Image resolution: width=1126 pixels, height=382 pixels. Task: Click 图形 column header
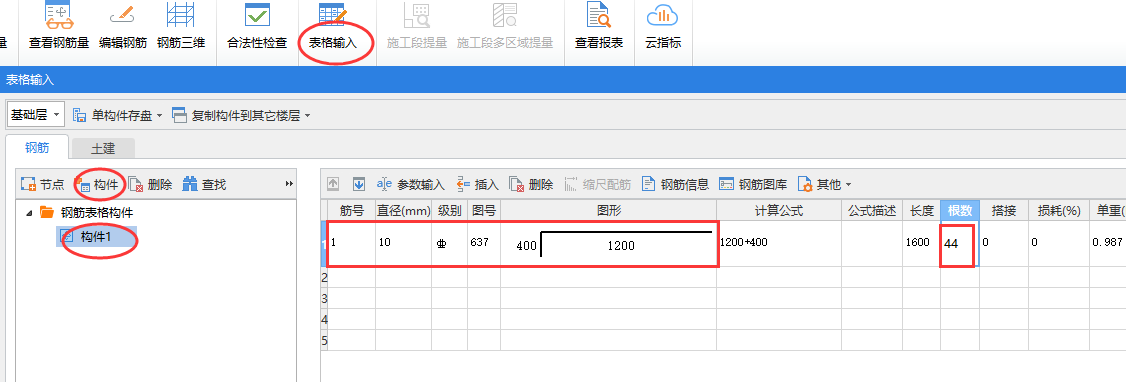(608, 211)
